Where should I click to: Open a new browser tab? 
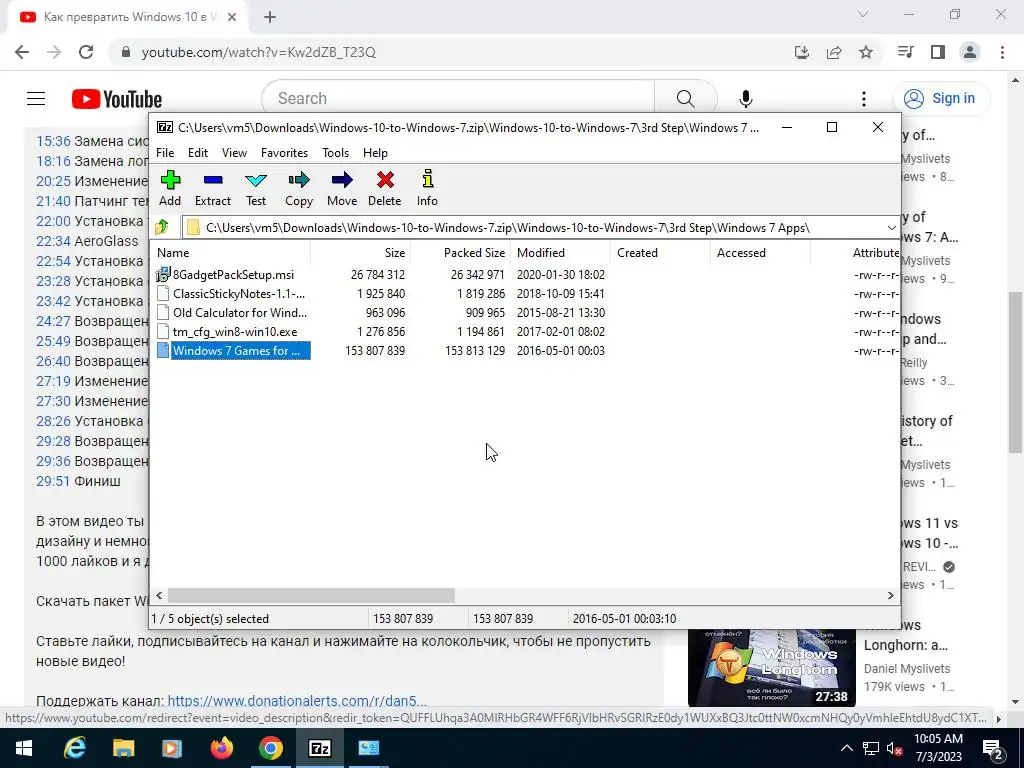point(270,17)
